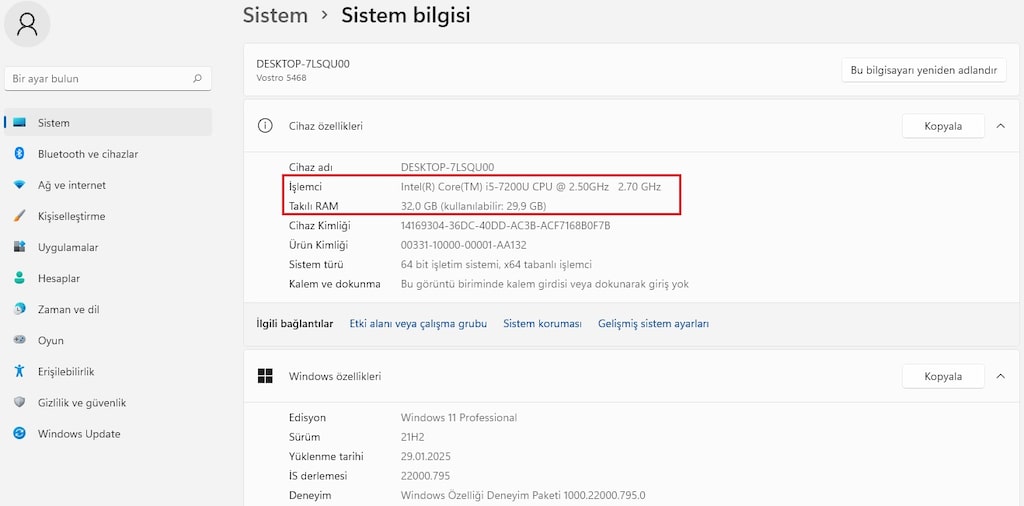Click the Erişilebilirlik accessibility icon

(19, 372)
